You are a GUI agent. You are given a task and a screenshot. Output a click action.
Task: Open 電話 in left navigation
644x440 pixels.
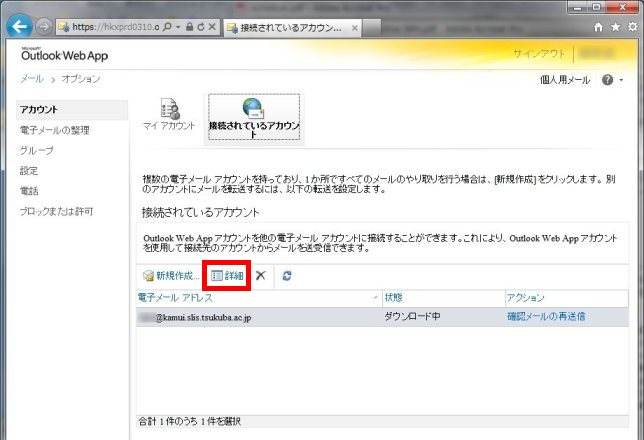click(29, 191)
